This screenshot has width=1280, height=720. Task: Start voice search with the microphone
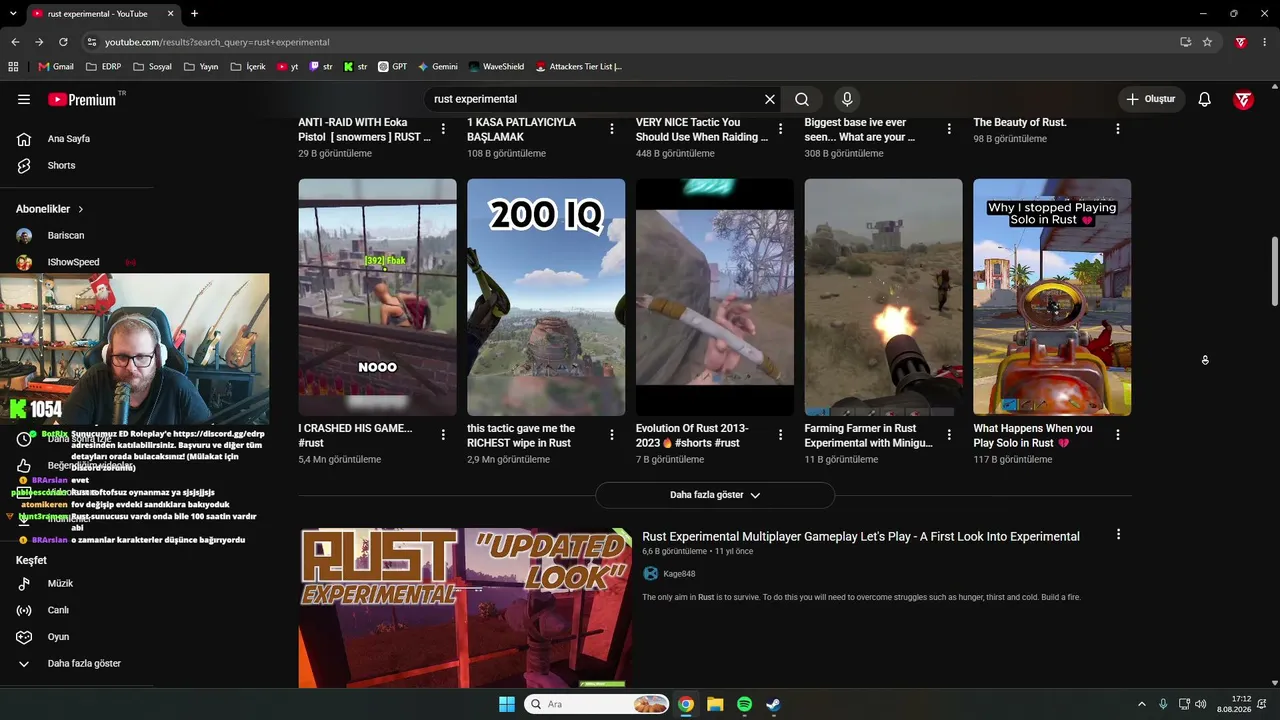click(847, 99)
